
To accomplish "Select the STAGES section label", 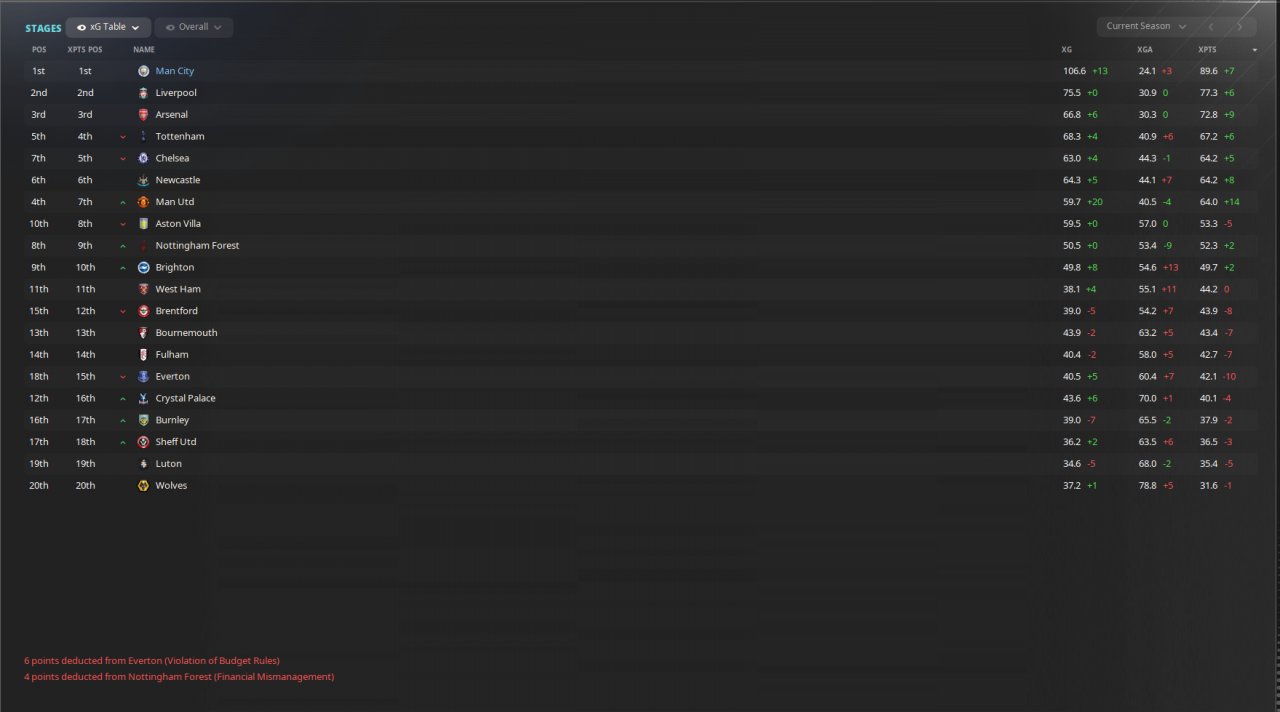I will (x=43, y=28).
